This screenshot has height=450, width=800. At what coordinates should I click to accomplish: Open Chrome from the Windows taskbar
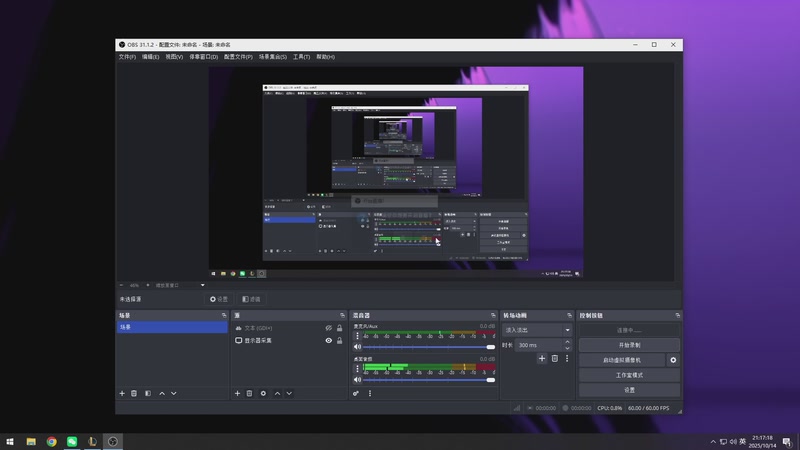pyautogui.click(x=52, y=442)
